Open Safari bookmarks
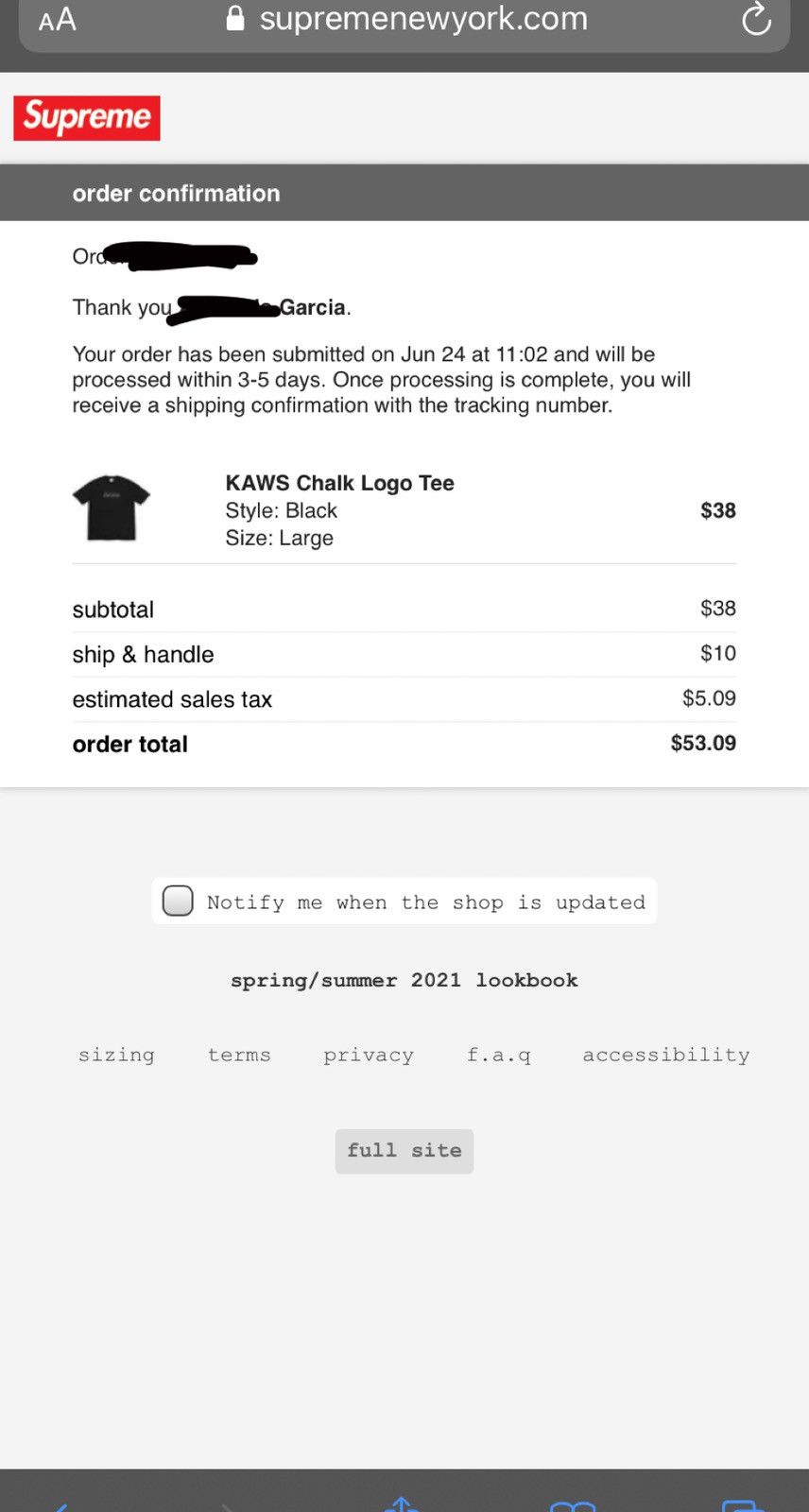Screen dimensions: 809x1512 click(x=573, y=1505)
